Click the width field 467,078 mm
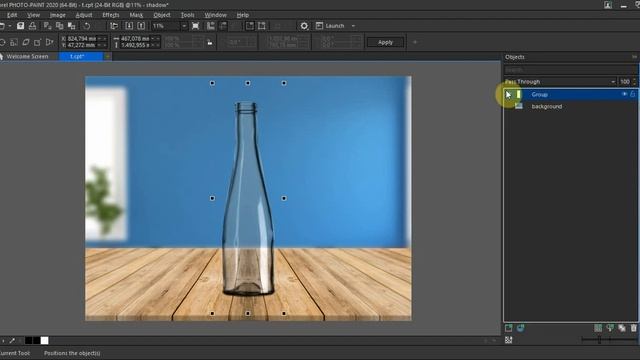The image size is (640, 360). tap(136, 38)
